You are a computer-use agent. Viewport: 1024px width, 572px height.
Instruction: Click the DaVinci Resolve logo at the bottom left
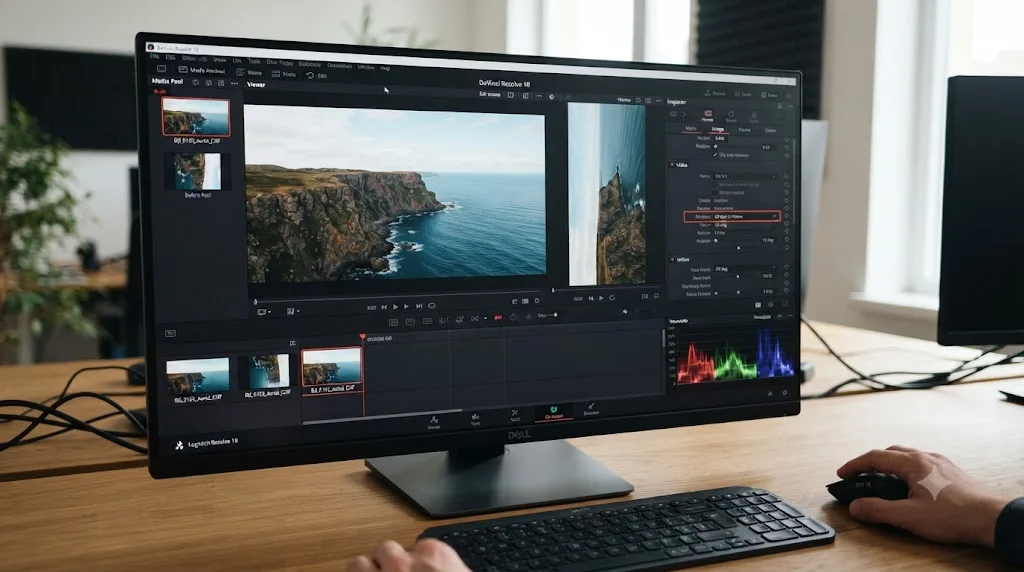(179, 445)
